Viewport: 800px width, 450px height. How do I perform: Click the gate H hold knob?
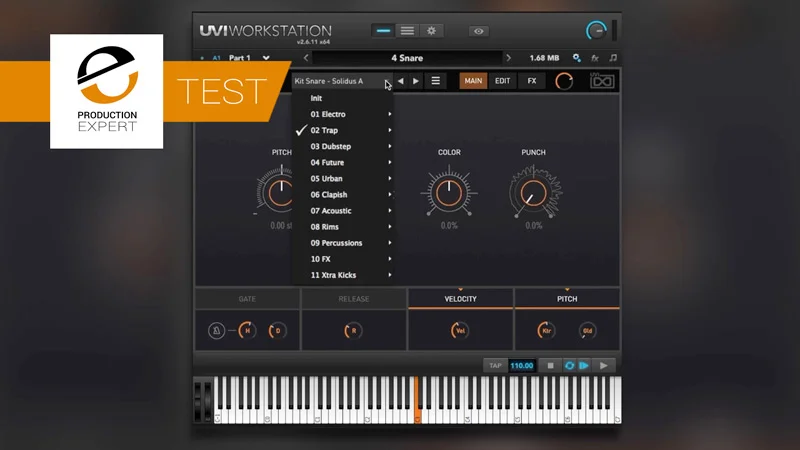[x=247, y=331]
